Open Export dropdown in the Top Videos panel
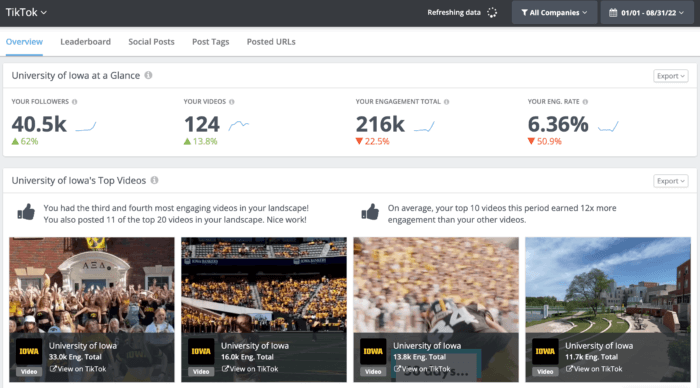This screenshot has width=700, height=388. tap(671, 181)
